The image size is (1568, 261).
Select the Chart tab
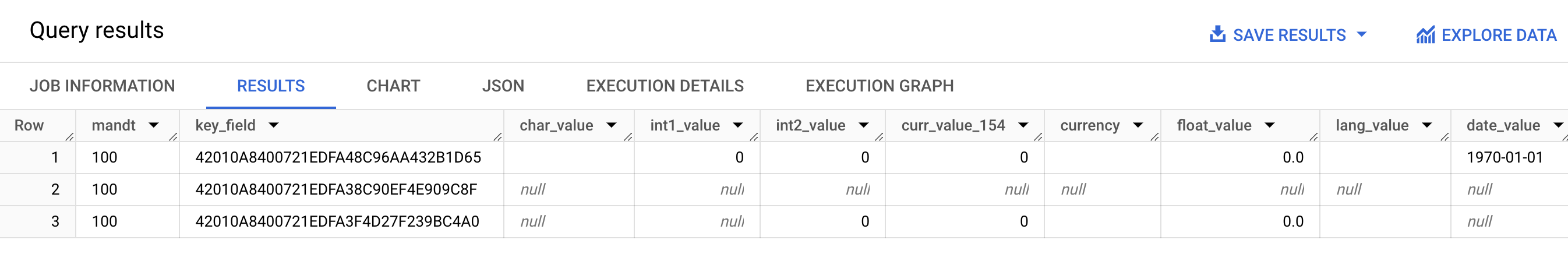click(x=393, y=86)
